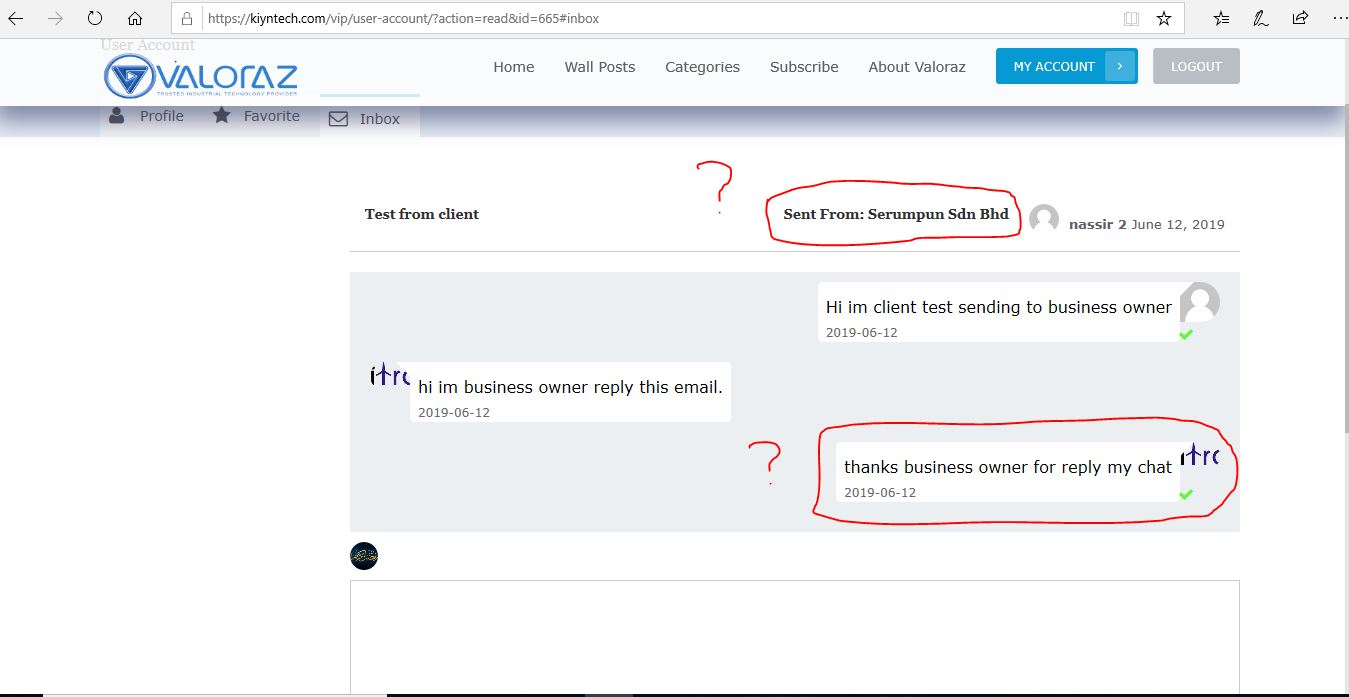1349x697 pixels.
Task: Click the Valoraz logo
Action: click(x=201, y=76)
